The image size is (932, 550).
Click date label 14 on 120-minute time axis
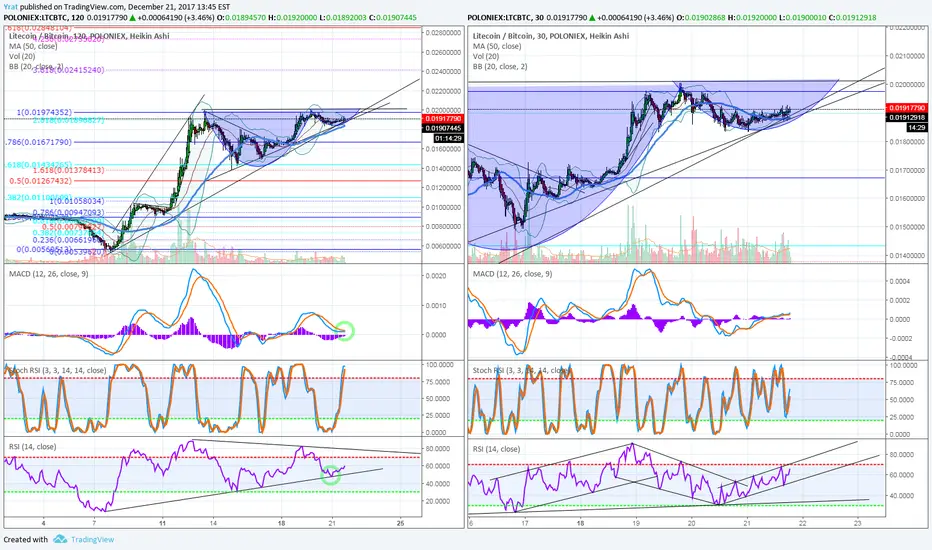click(x=213, y=523)
